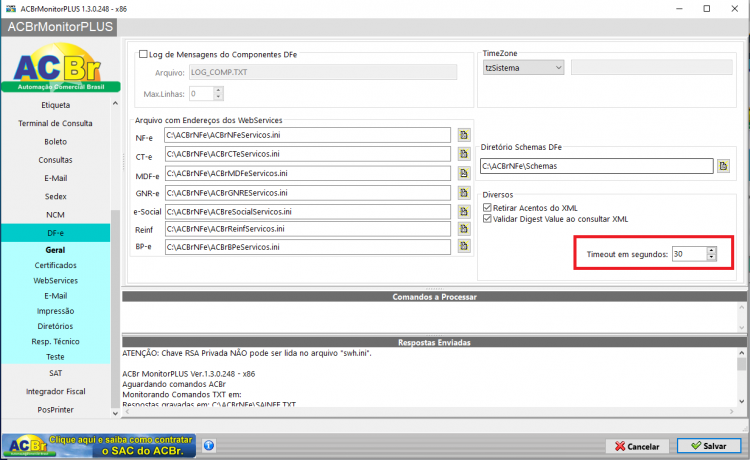Click the Salvar button

click(x=708, y=446)
